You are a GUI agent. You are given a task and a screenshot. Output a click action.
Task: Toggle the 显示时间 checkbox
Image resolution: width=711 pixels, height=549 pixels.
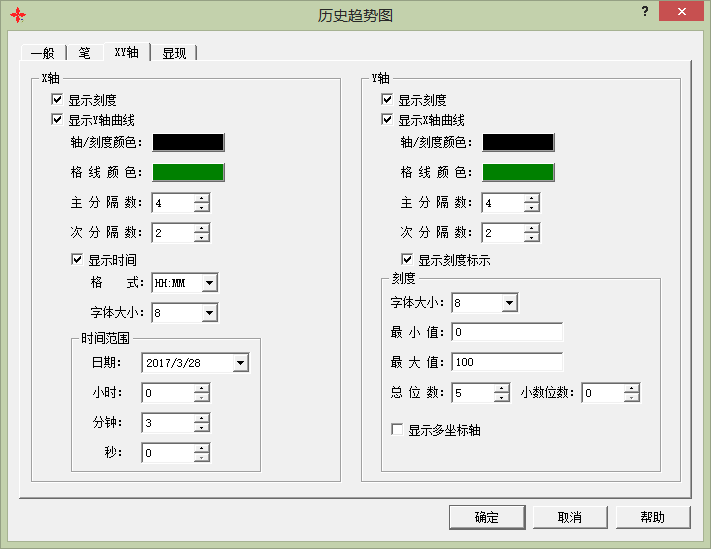click(x=77, y=260)
